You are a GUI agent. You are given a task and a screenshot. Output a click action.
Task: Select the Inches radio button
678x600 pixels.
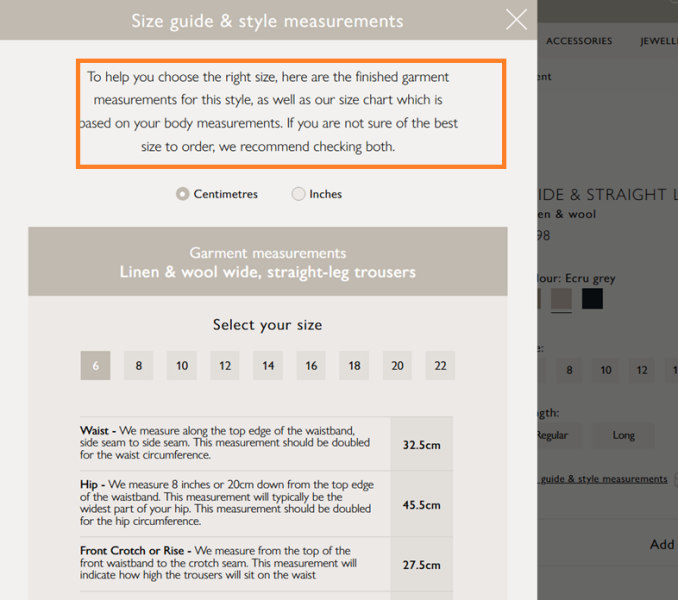click(298, 194)
